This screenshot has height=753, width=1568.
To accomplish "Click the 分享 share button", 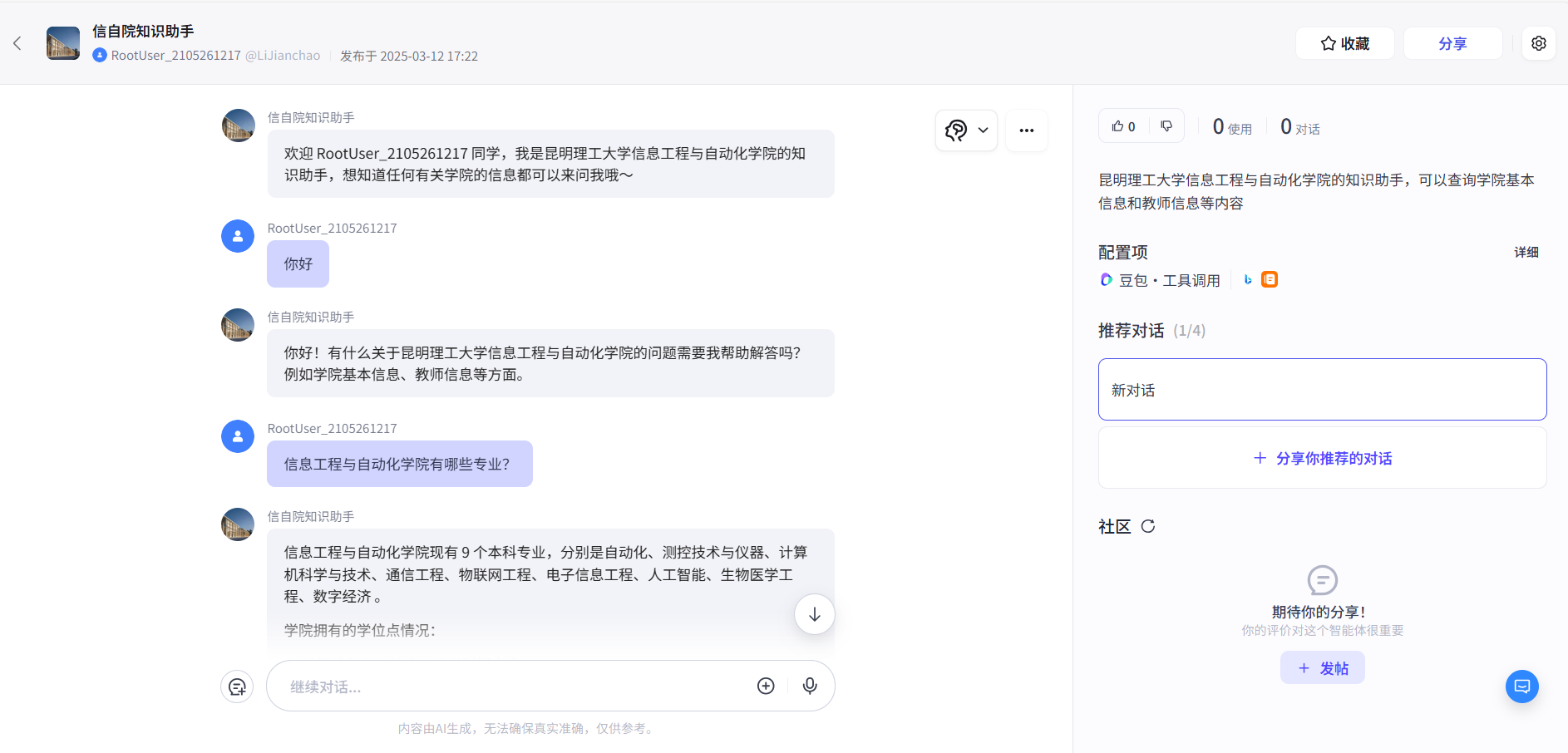I will pyautogui.click(x=1452, y=43).
